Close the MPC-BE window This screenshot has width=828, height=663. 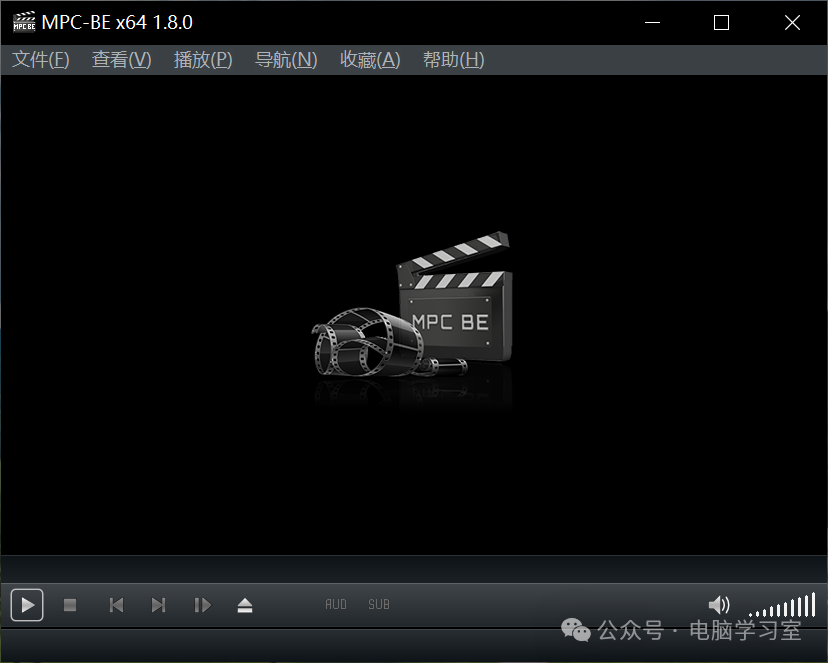click(792, 22)
